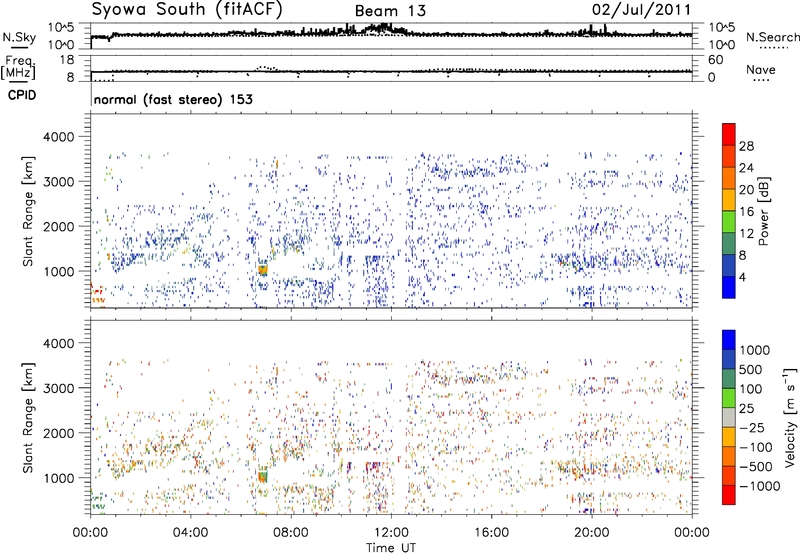Click the '12:00' time axis label

coord(391,533)
